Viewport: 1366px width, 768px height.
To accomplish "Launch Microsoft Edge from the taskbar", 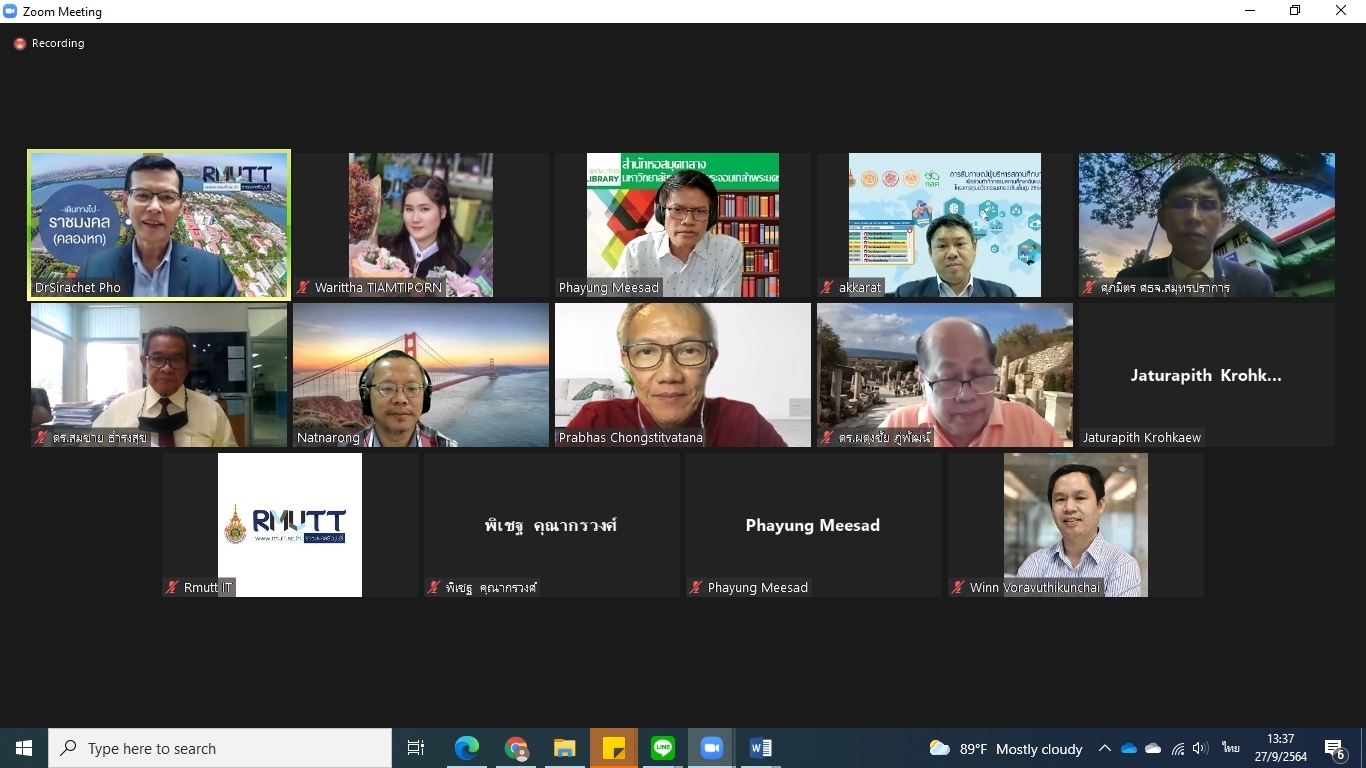I will 466,748.
